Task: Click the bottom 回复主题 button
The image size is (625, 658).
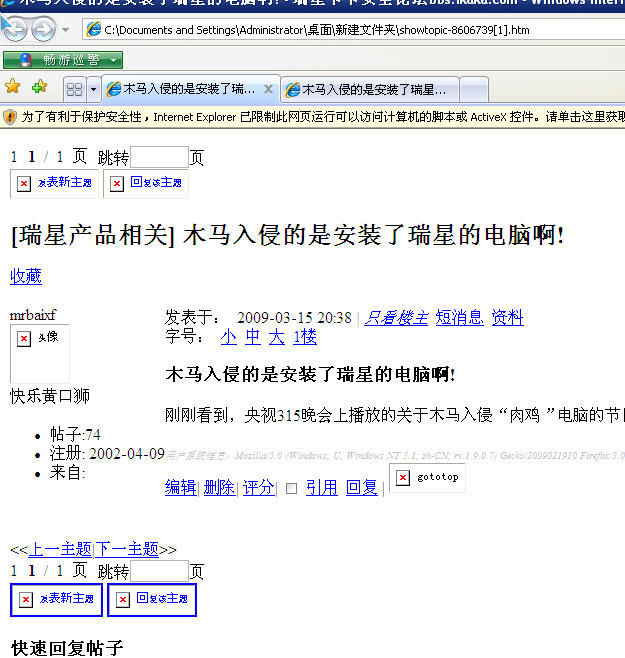Action: point(152,600)
